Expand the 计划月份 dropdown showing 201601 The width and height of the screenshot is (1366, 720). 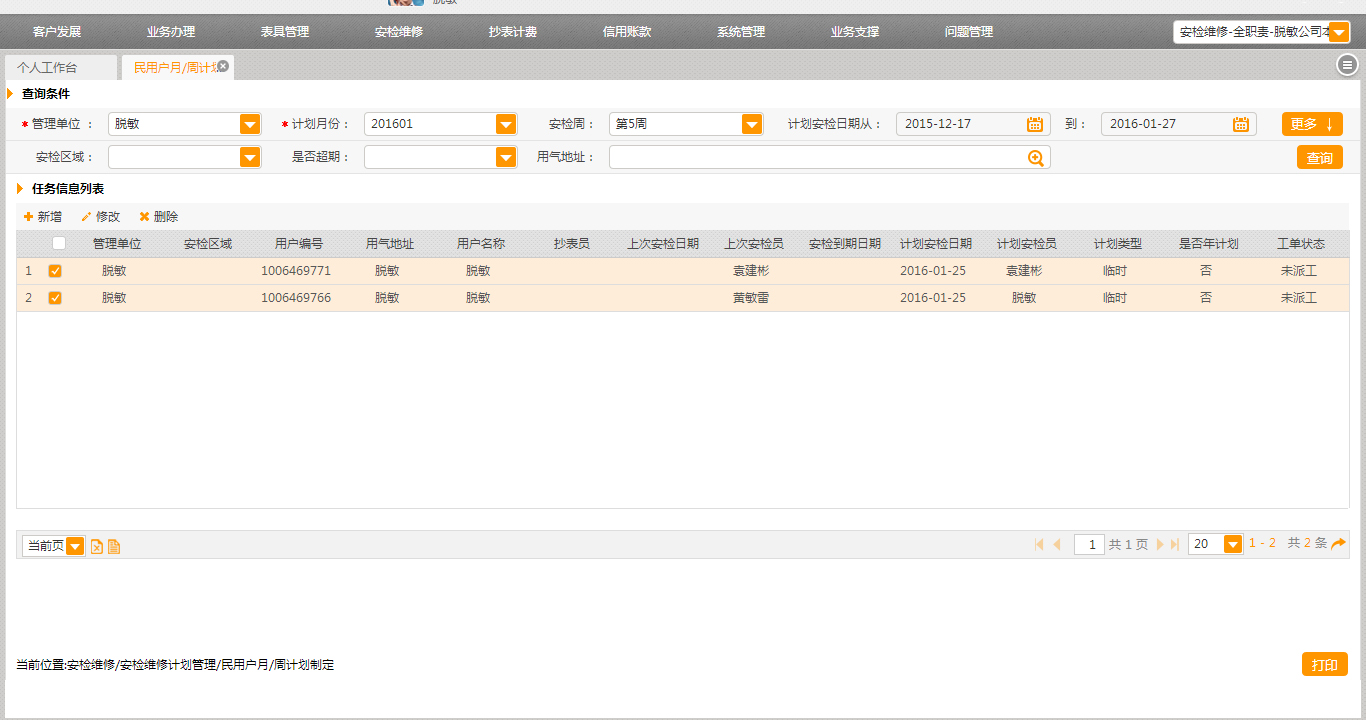506,124
